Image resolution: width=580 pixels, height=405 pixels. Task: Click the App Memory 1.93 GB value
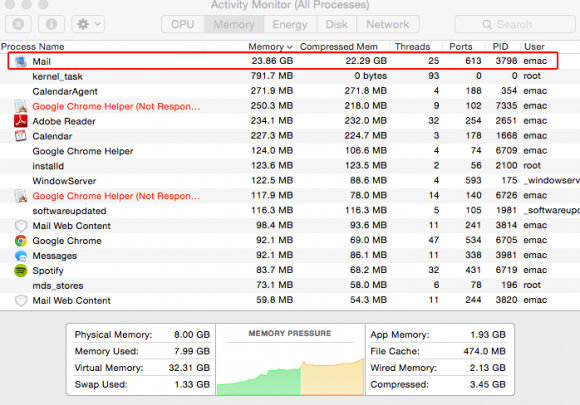[x=488, y=334]
